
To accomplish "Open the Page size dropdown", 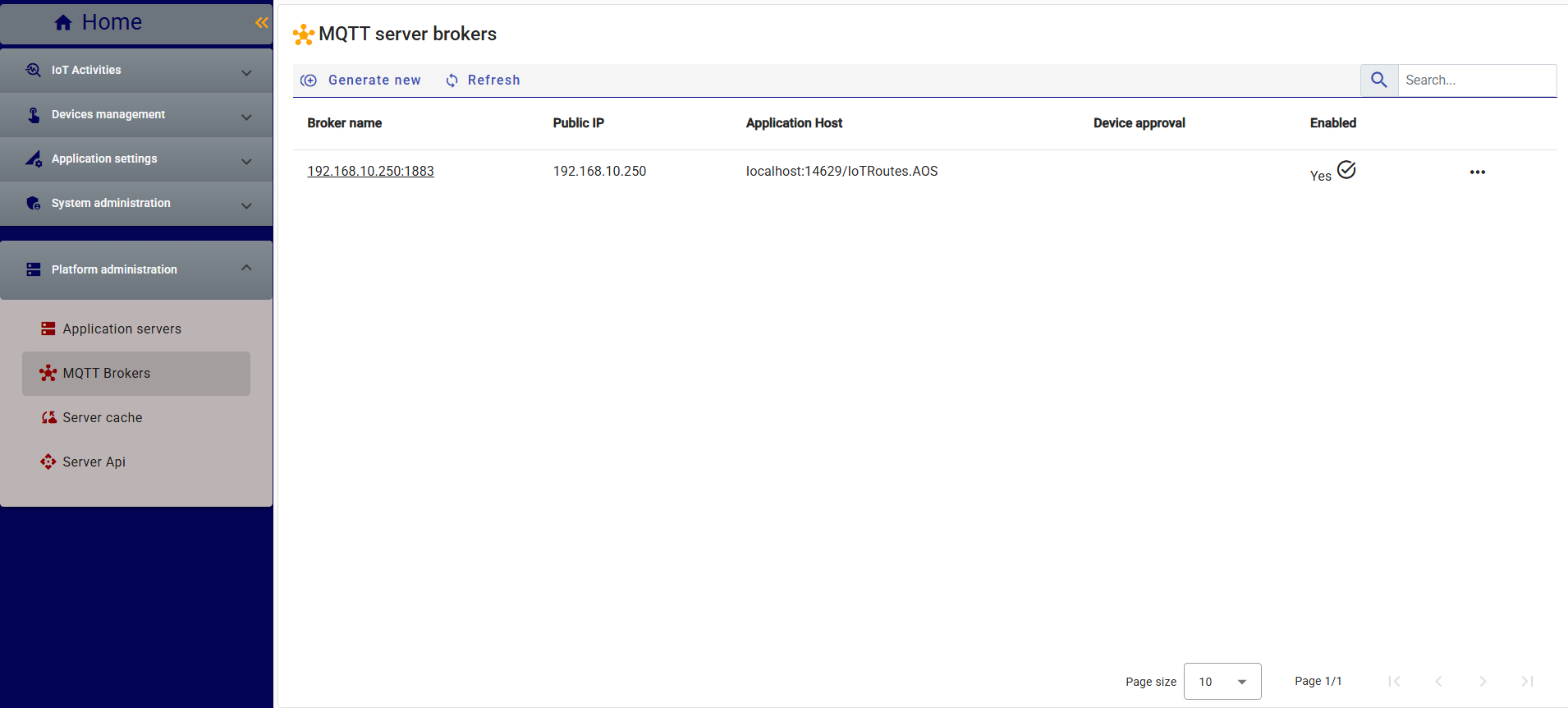I will pos(1222,682).
